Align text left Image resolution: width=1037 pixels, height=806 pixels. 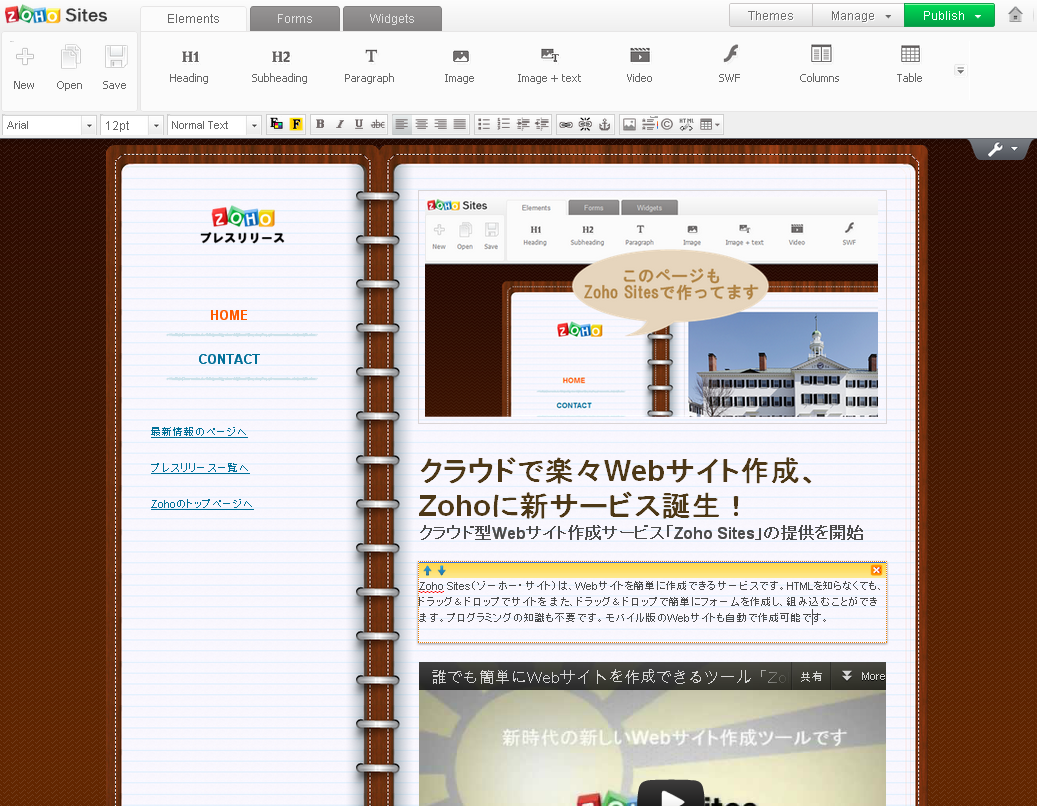pos(401,124)
